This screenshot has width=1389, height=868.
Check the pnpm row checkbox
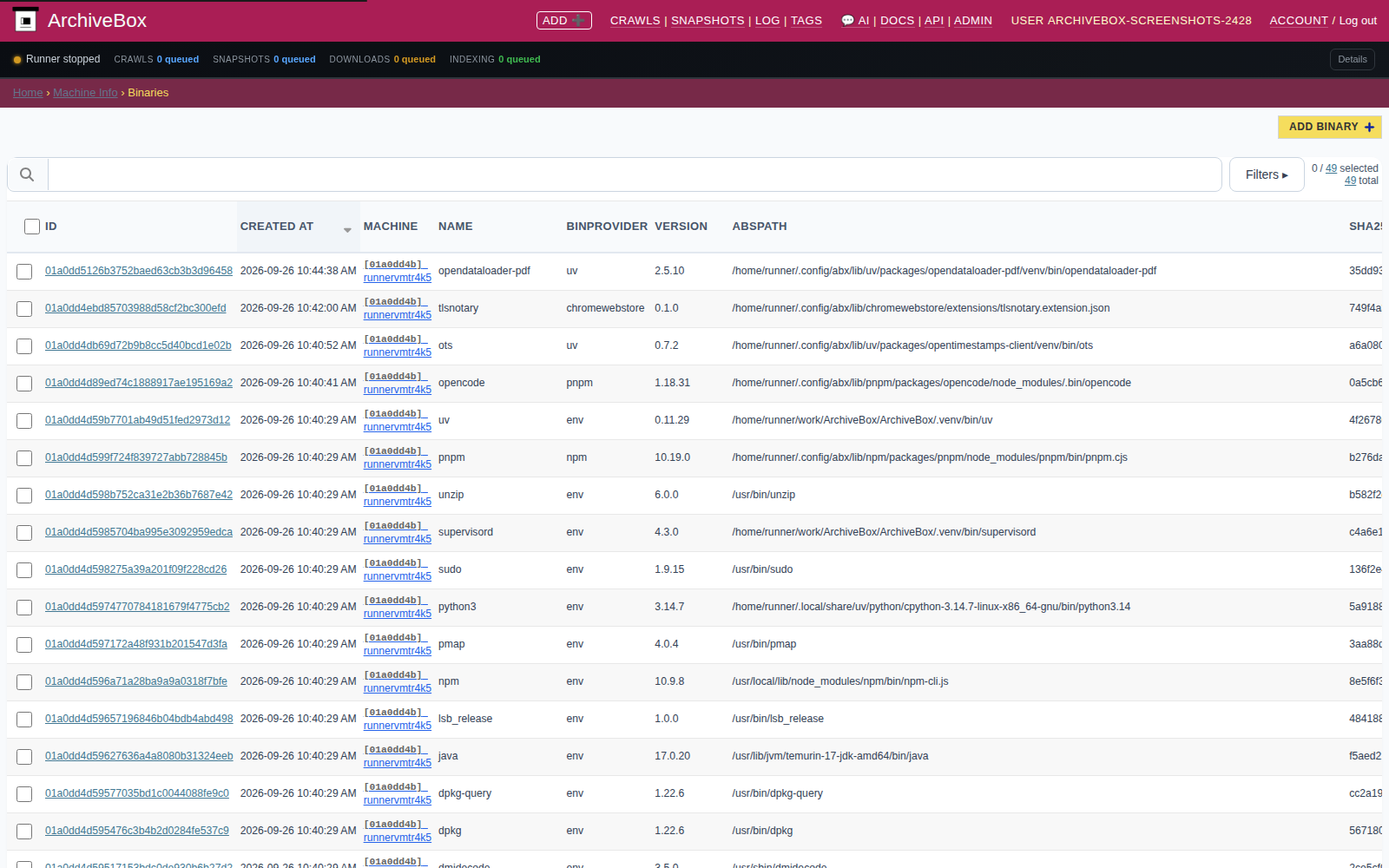24,458
